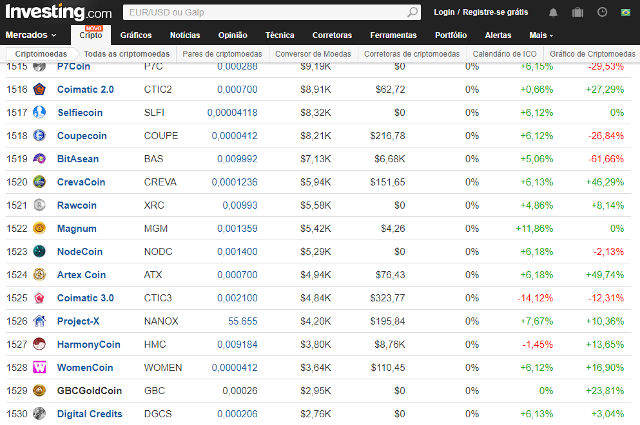Click the Project-X coin icon
Image resolution: width=640 pixels, height=425 pixels.
39,321
